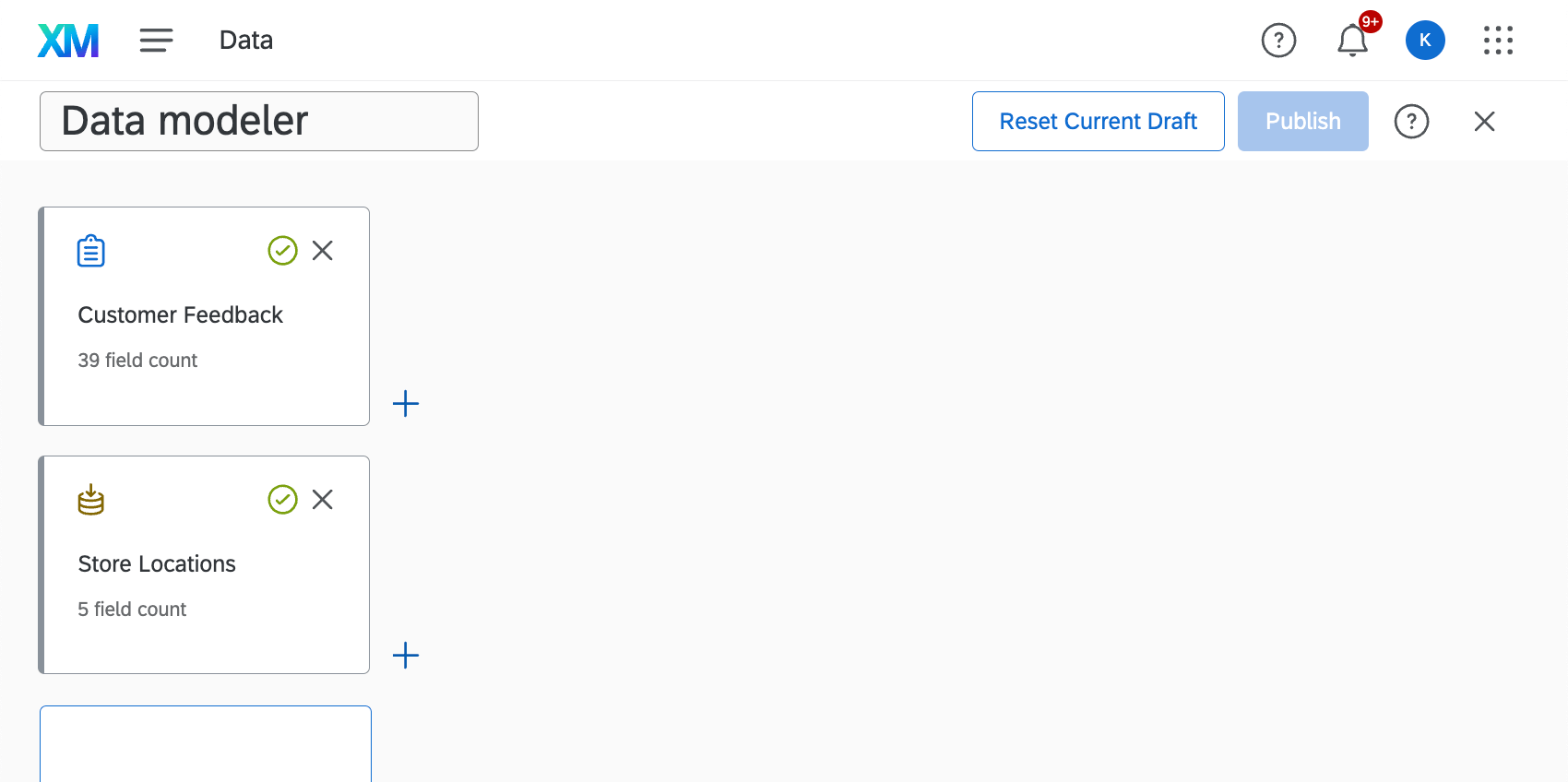The height and width of the screenshot is (782, 1568).
Task: Click the XM logo
Action: 67,40
